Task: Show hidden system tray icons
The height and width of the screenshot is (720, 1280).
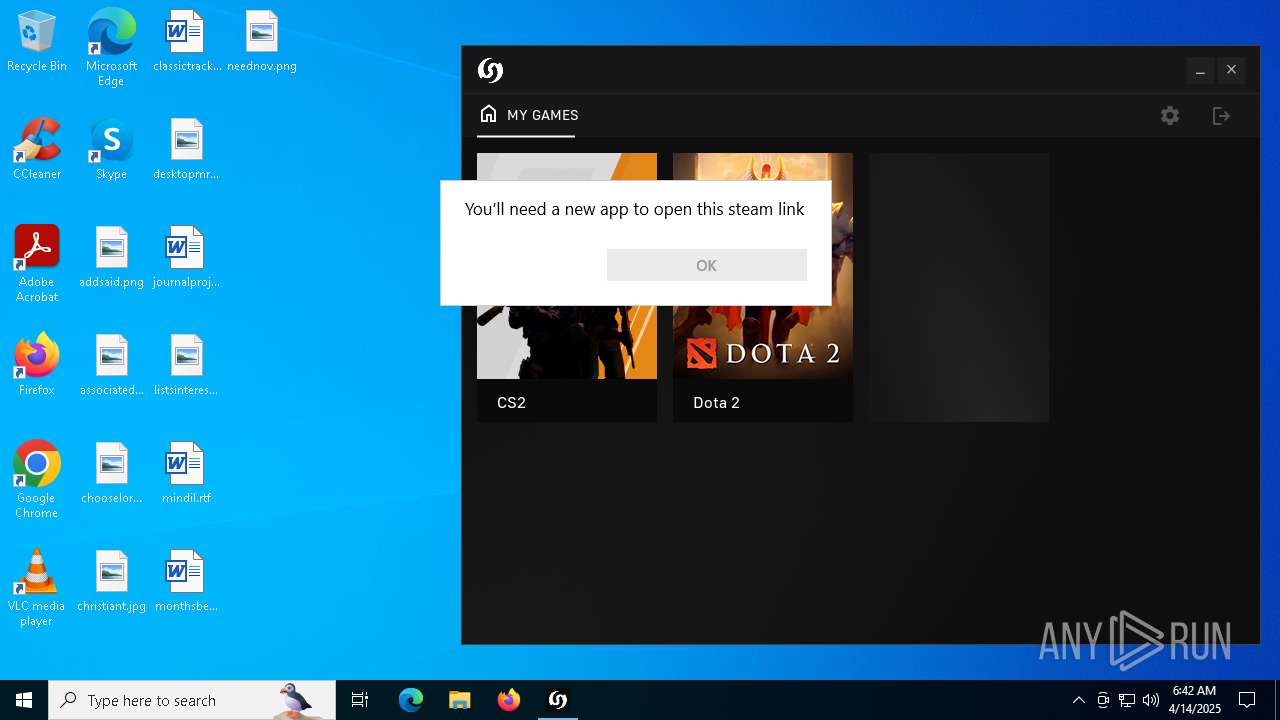Action: point(1078,700)
